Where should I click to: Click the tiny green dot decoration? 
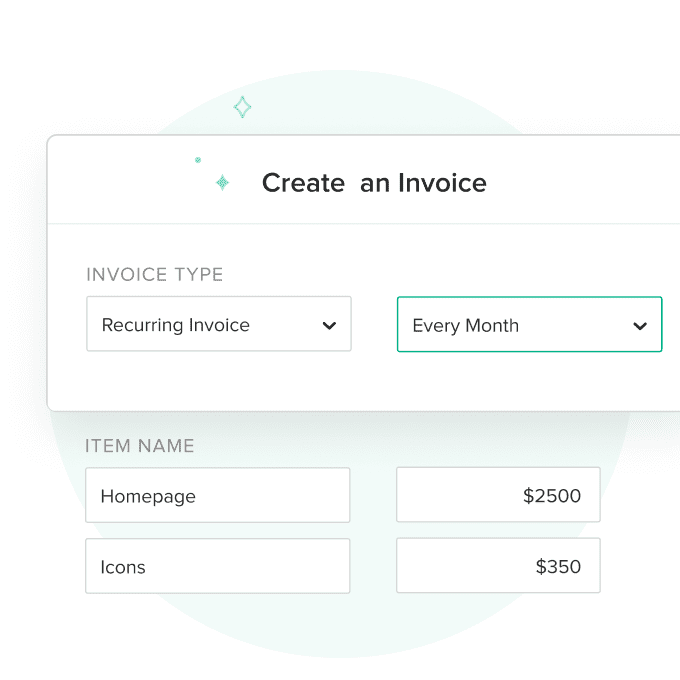tap(198, 160)
